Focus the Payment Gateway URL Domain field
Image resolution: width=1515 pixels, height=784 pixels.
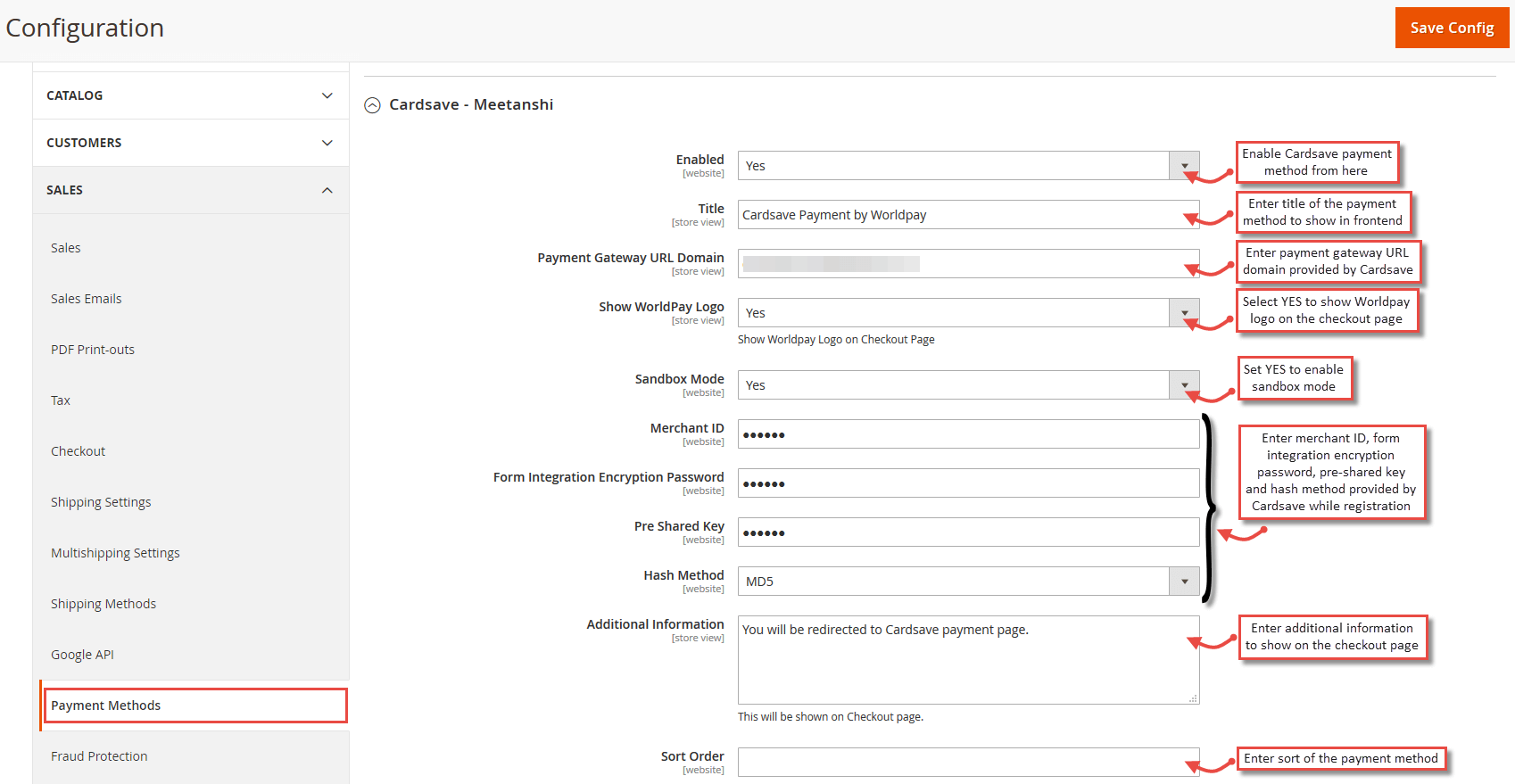point(968,264)
